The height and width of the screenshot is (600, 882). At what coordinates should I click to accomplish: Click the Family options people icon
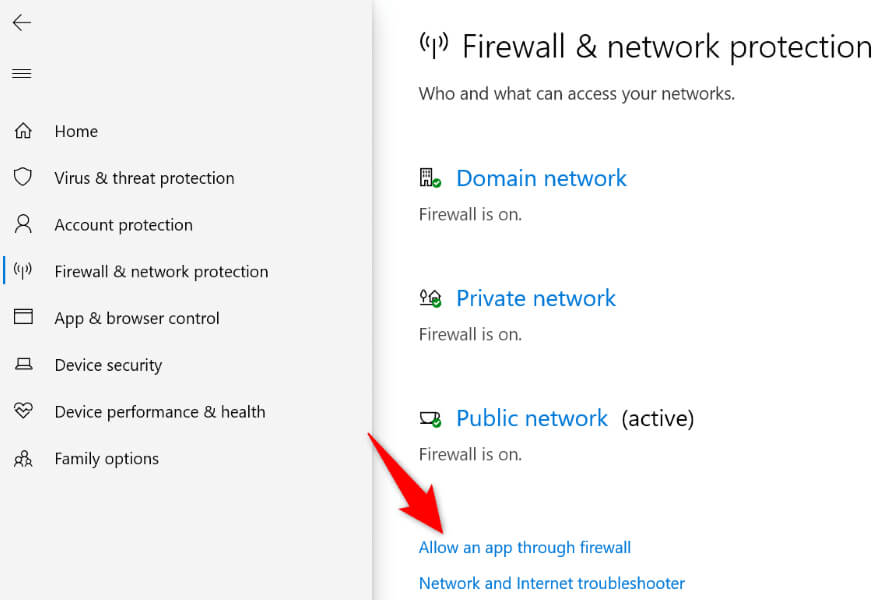point(23,458)
